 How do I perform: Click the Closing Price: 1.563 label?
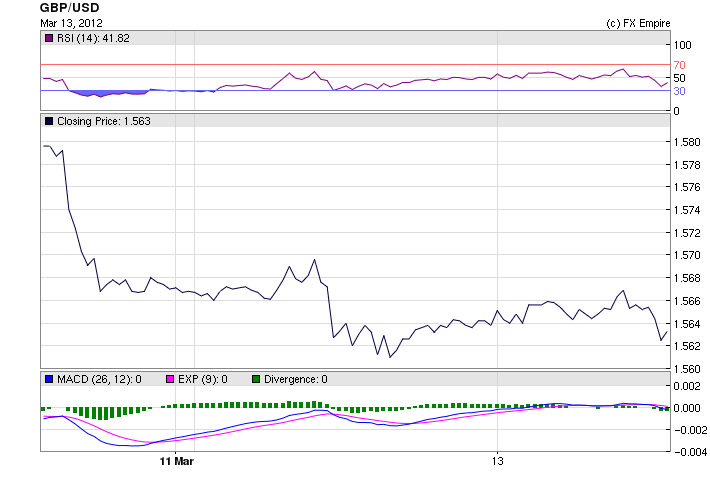coord(104,121)
